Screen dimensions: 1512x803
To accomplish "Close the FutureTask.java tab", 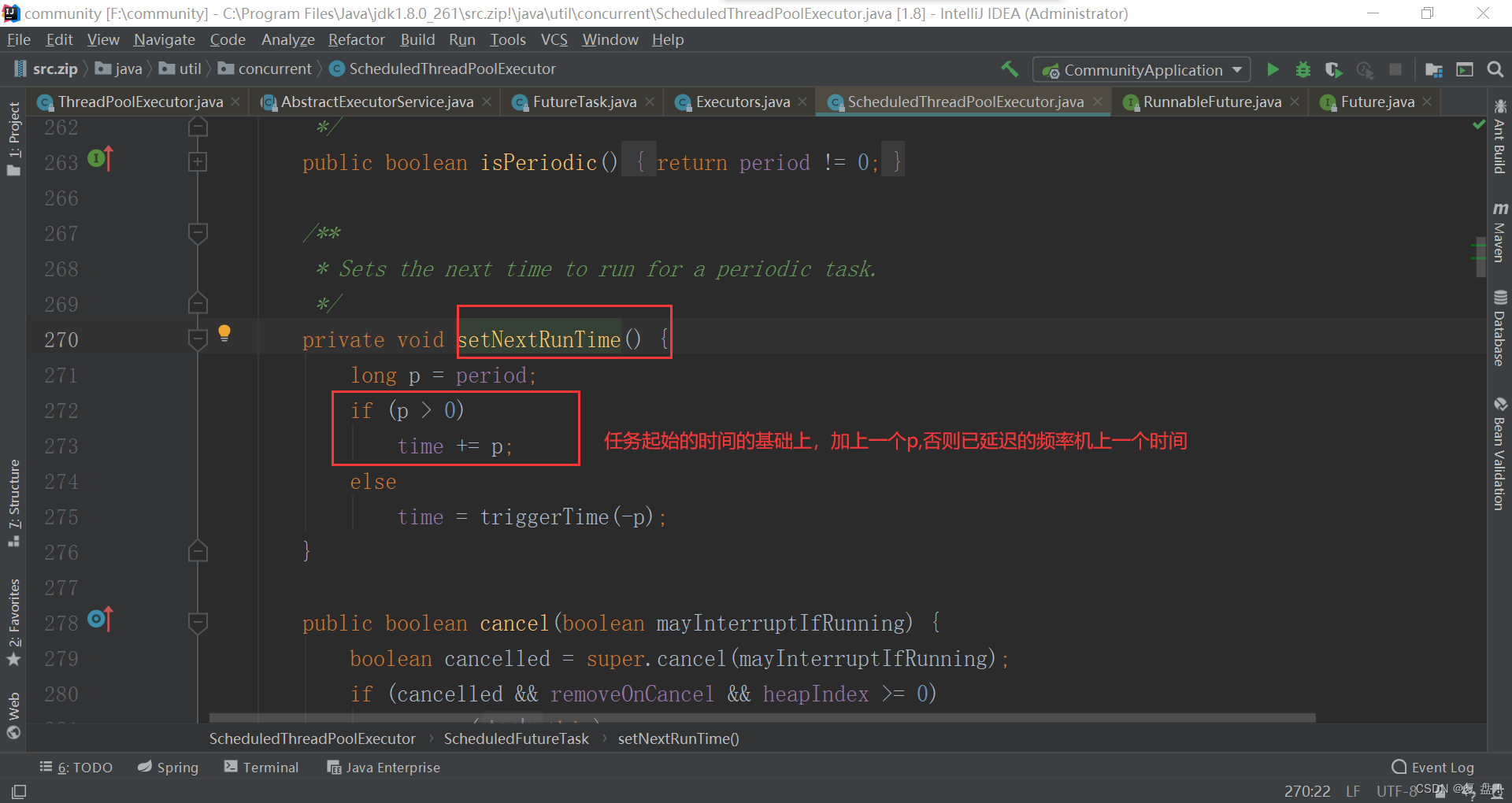I will click(650, 102).
